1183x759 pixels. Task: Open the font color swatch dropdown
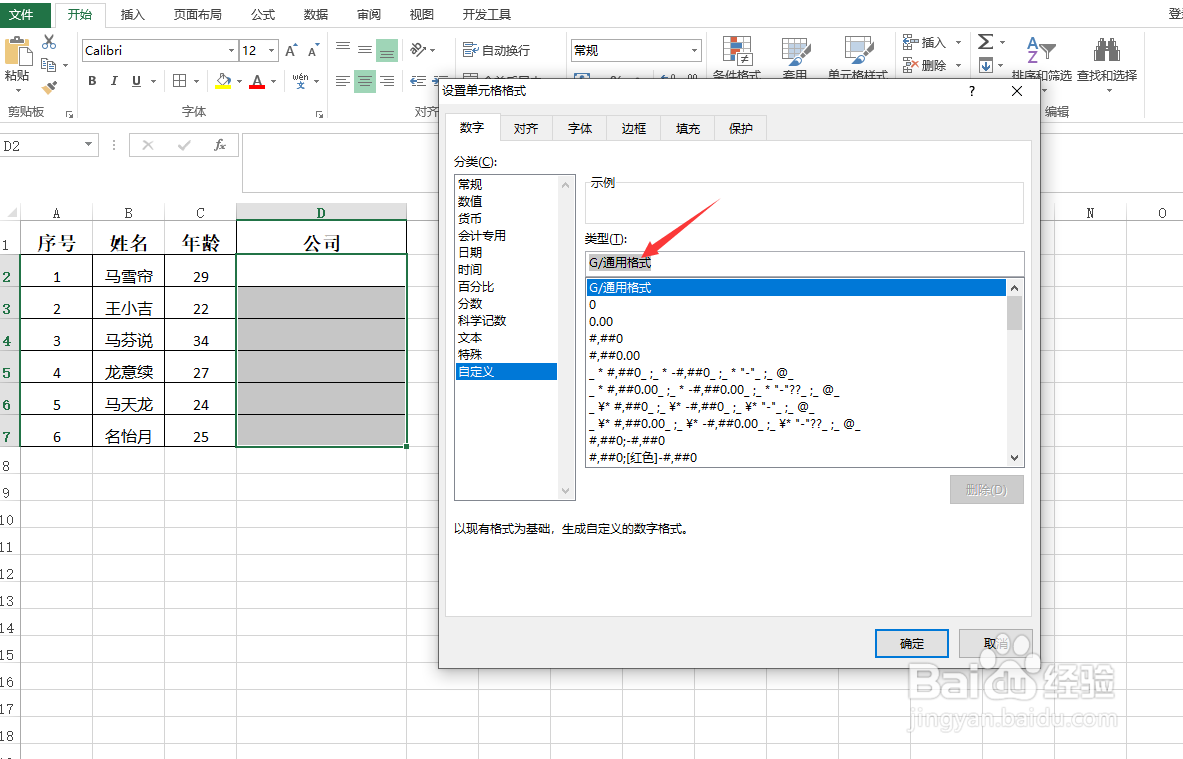272,81
